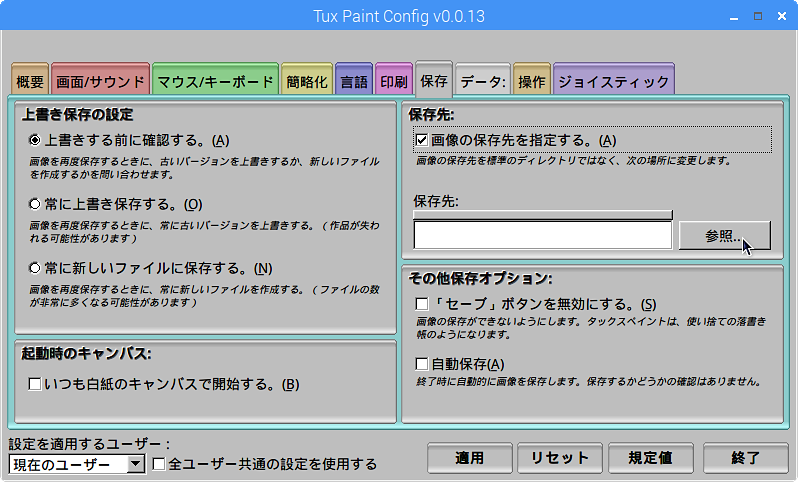Select 常に新しいファイルに保存する radio option
The width and height of the screenshot is (798, 482).
[35, 268]
